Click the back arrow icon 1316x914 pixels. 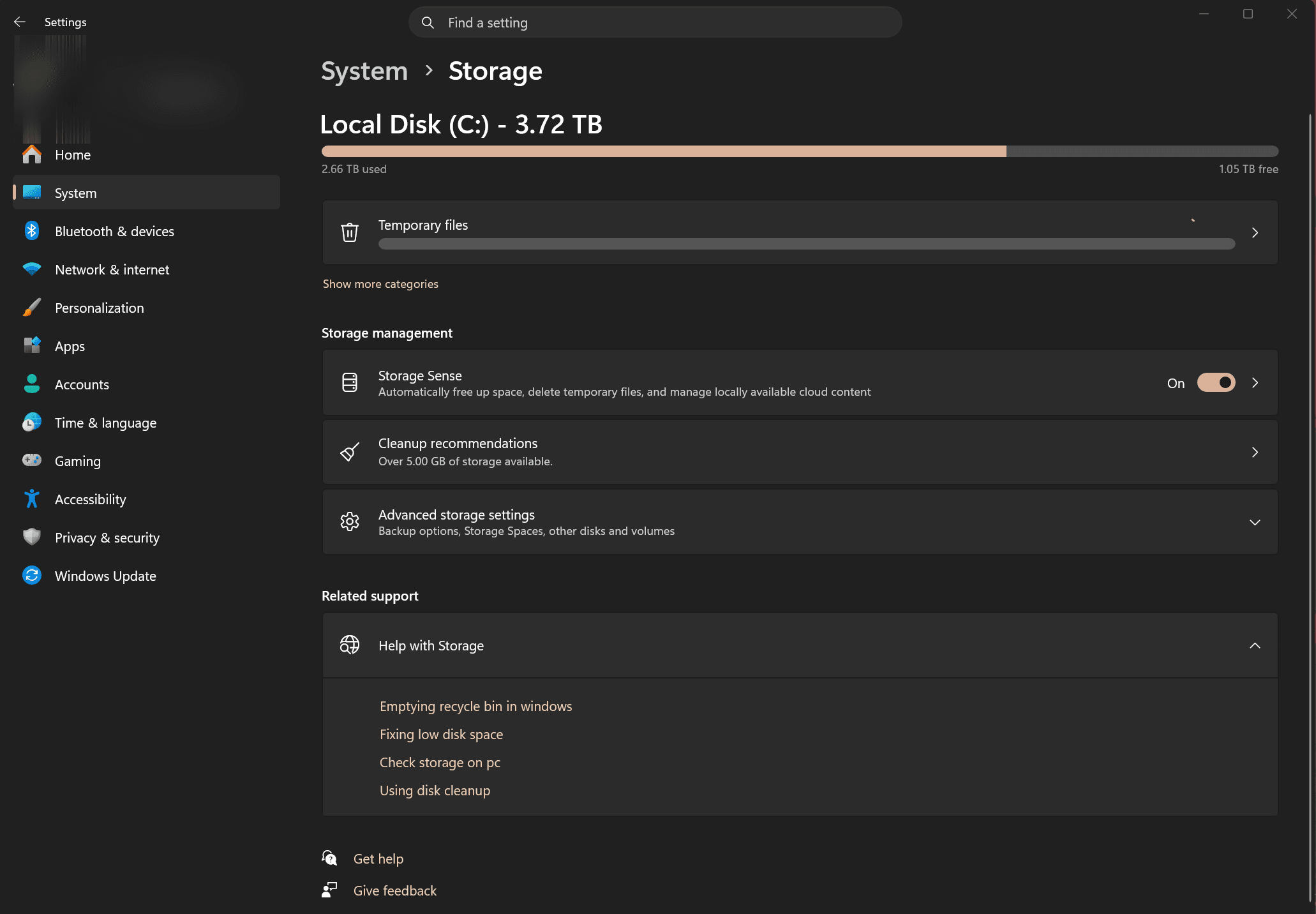[20, 22]
